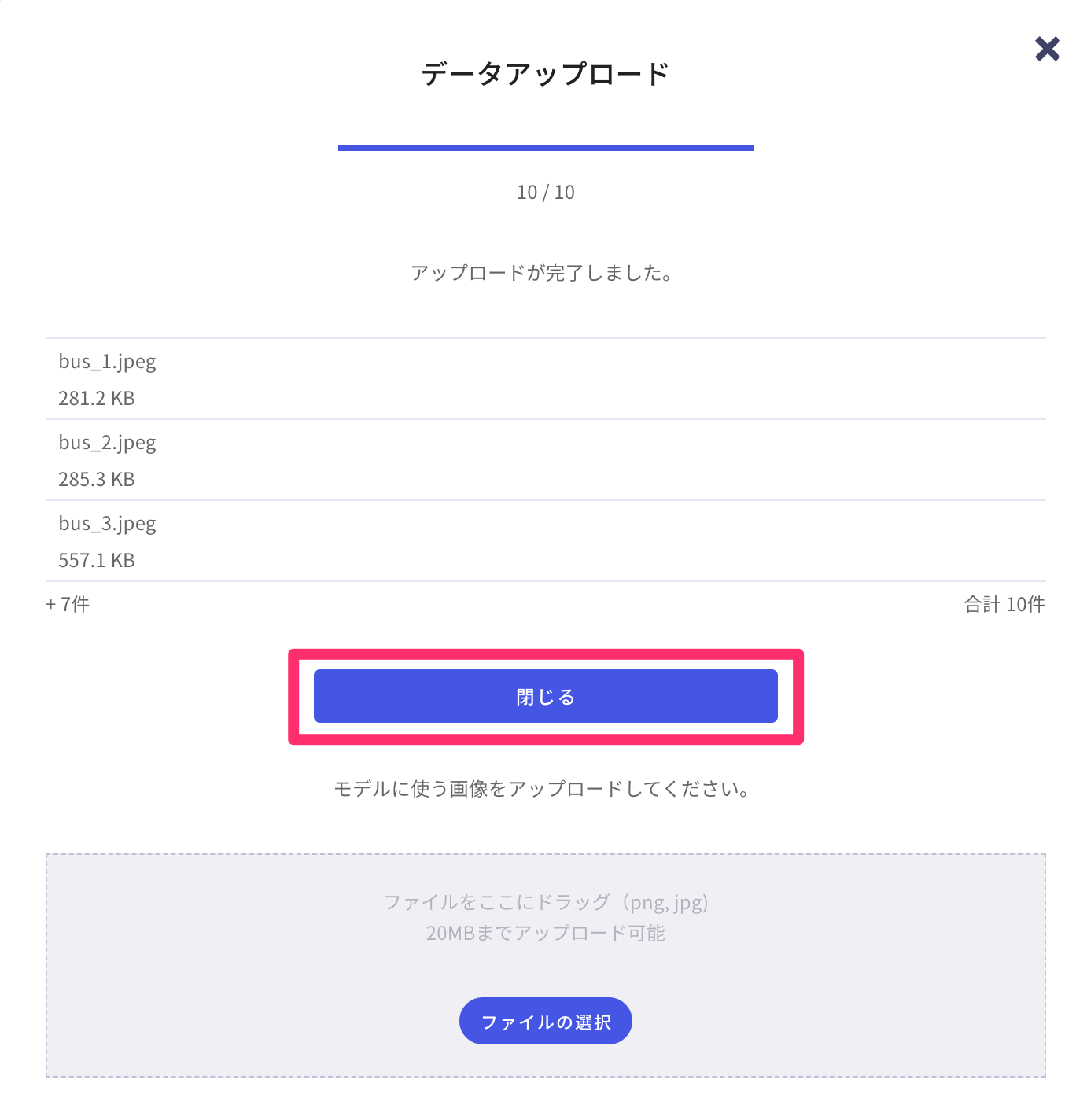
Task: Click the file drop zone area
Action: [545, 966]
